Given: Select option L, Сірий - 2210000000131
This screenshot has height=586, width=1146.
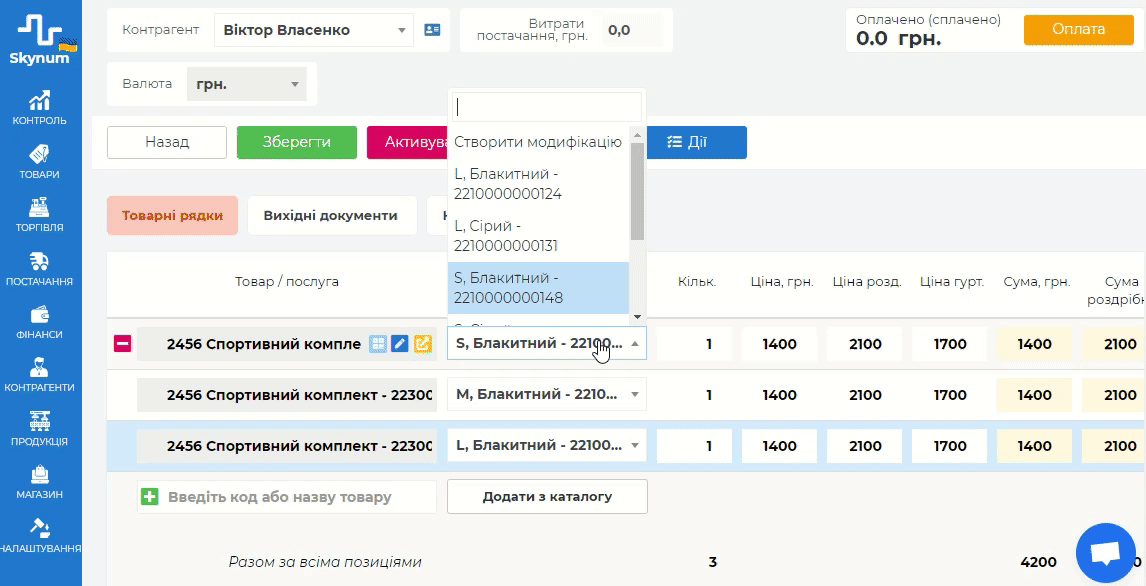Looking at the screenshot, I should pos(537,236).
